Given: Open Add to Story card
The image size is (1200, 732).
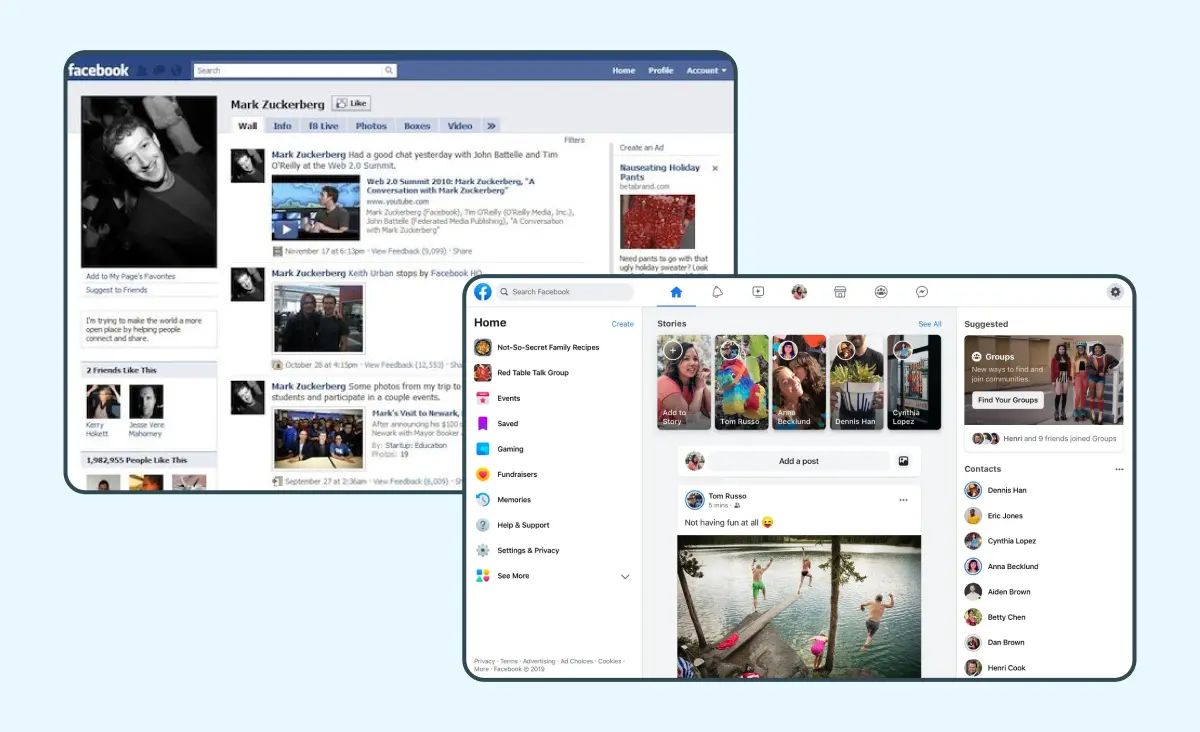Looking at the screenshot, I should tap(684, 382).
